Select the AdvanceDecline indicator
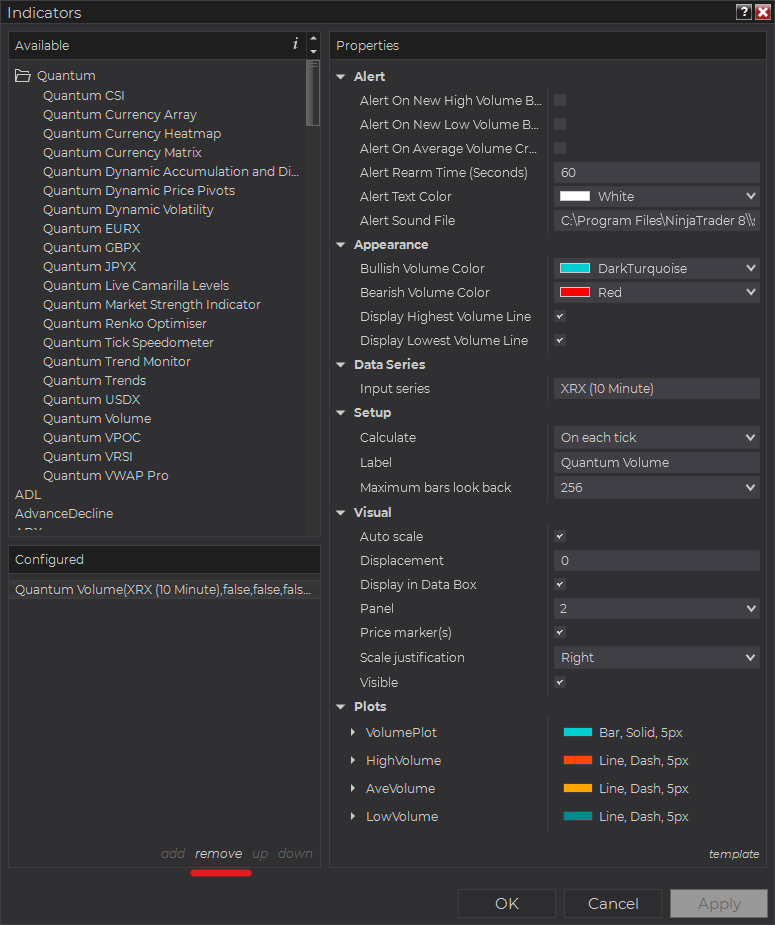 (64, 513)
